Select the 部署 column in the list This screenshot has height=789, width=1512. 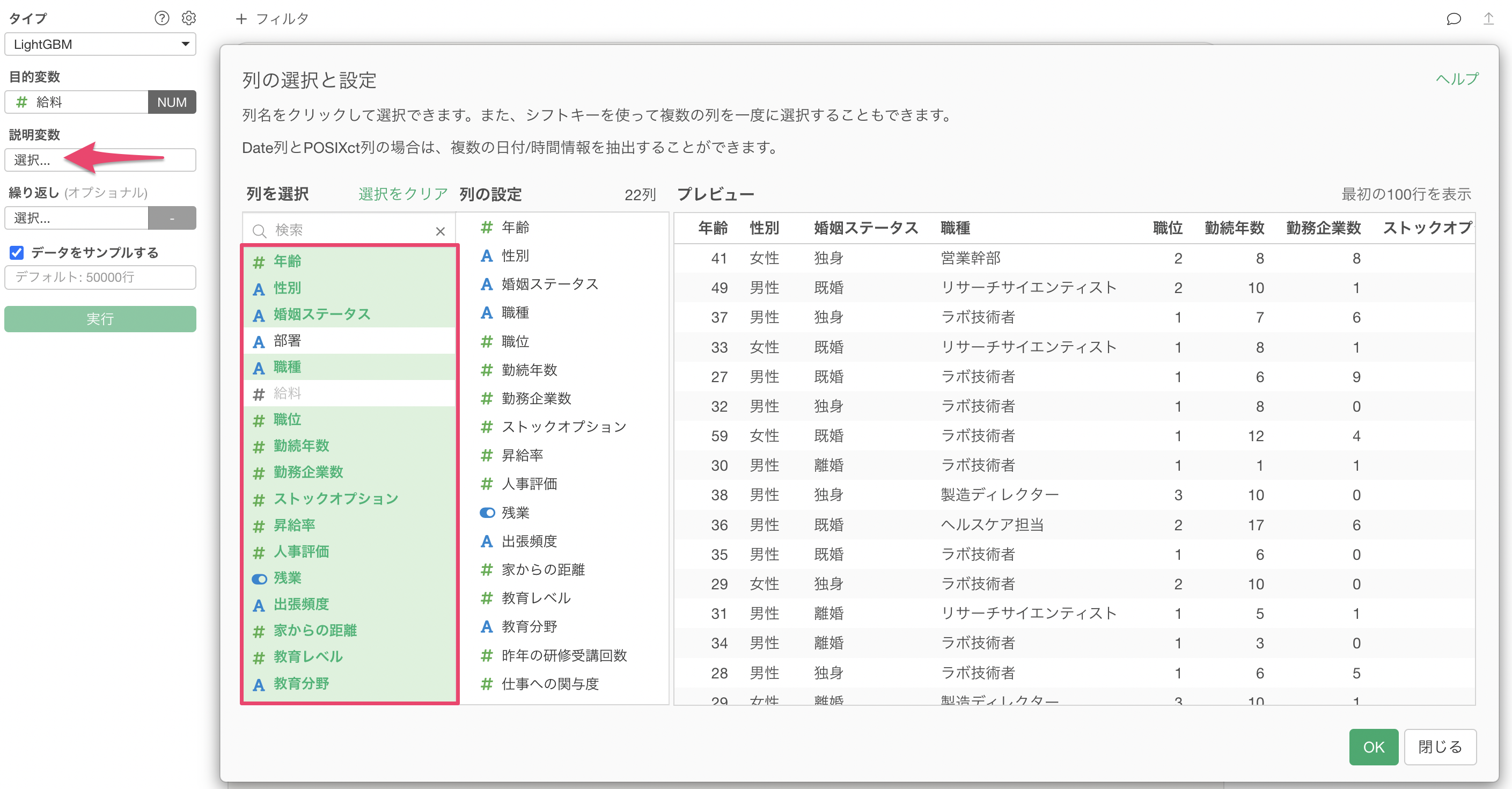288,340
